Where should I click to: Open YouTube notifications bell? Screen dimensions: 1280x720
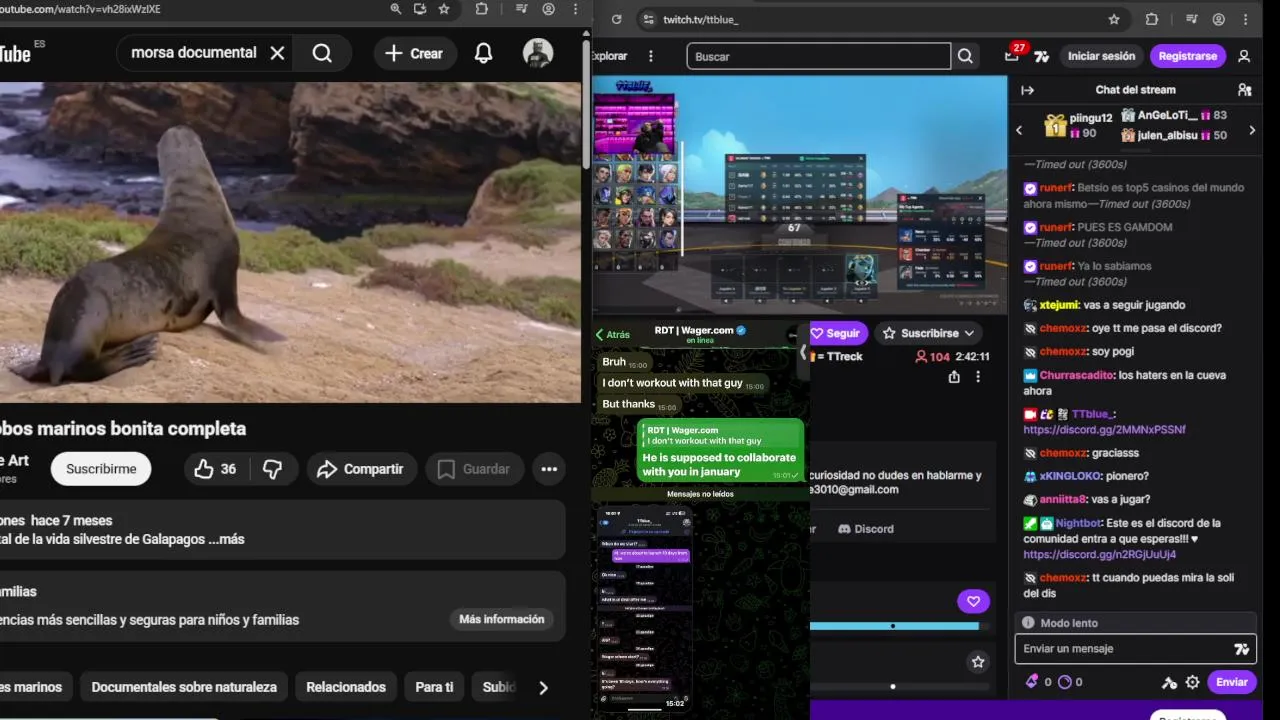(483, 53)
